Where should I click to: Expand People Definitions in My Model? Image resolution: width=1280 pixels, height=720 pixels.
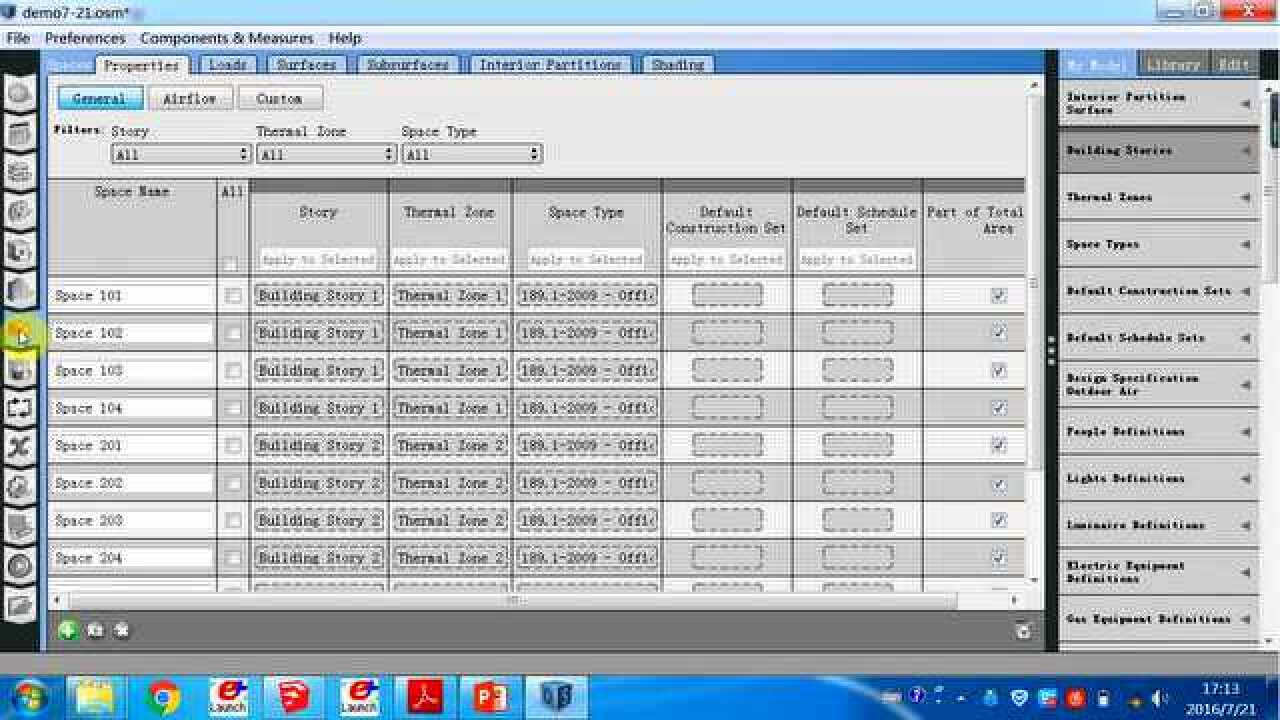[1159, 432]
